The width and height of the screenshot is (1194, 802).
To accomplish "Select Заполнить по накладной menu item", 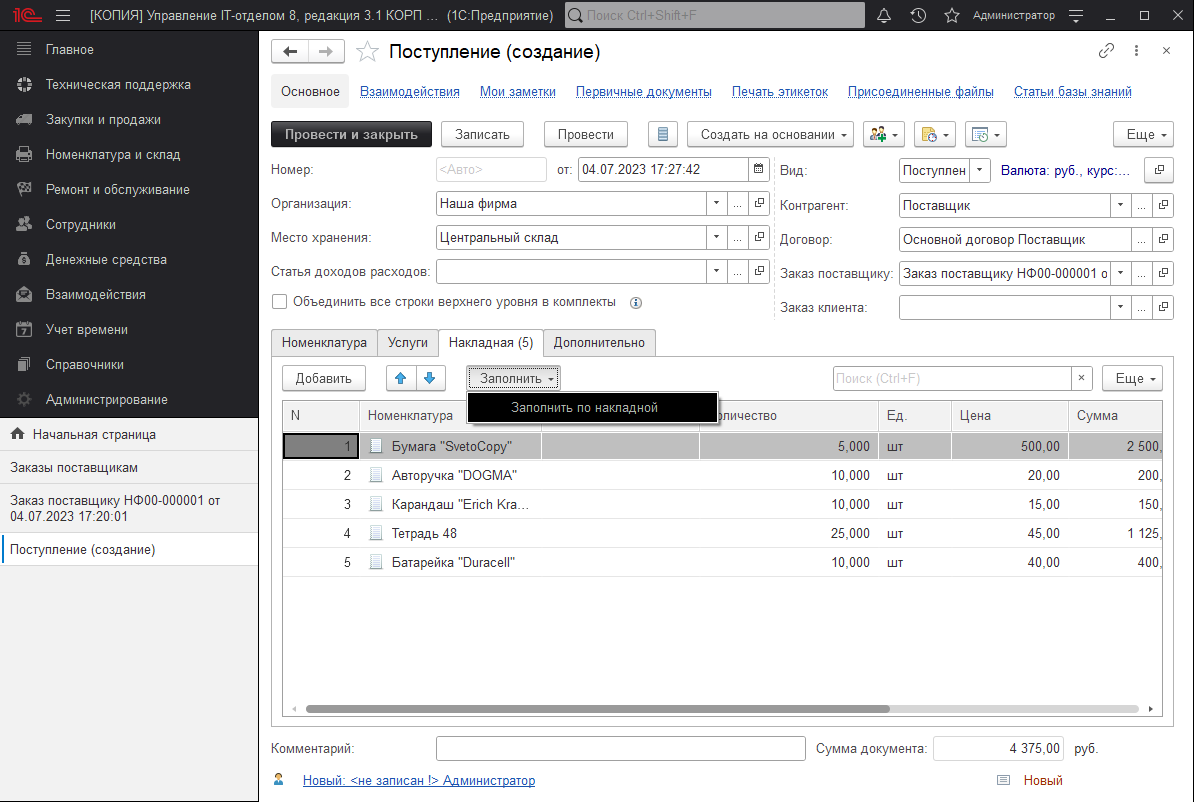I will 584,408.
